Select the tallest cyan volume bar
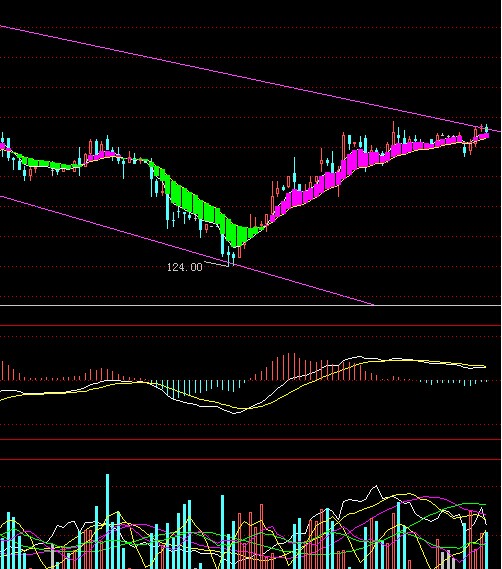 (107, 521)
